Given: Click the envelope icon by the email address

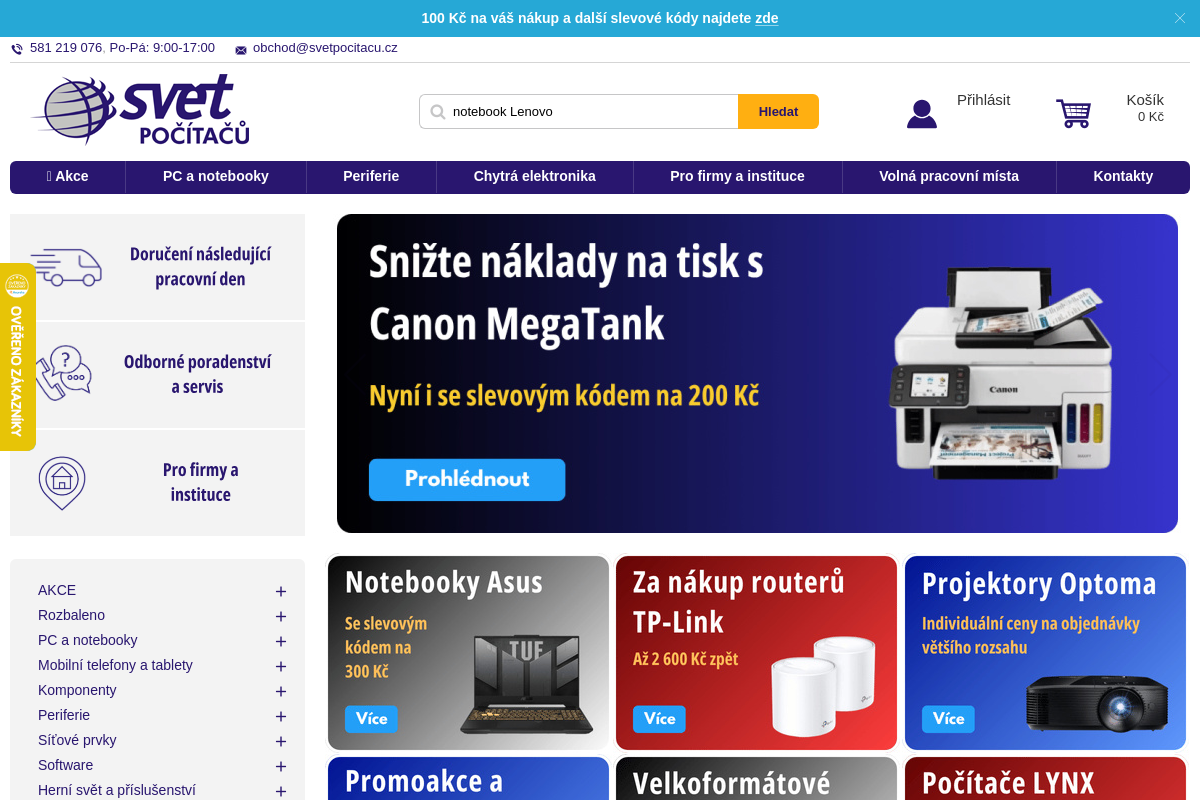Looking at the screenshot, I should (241, 50).
